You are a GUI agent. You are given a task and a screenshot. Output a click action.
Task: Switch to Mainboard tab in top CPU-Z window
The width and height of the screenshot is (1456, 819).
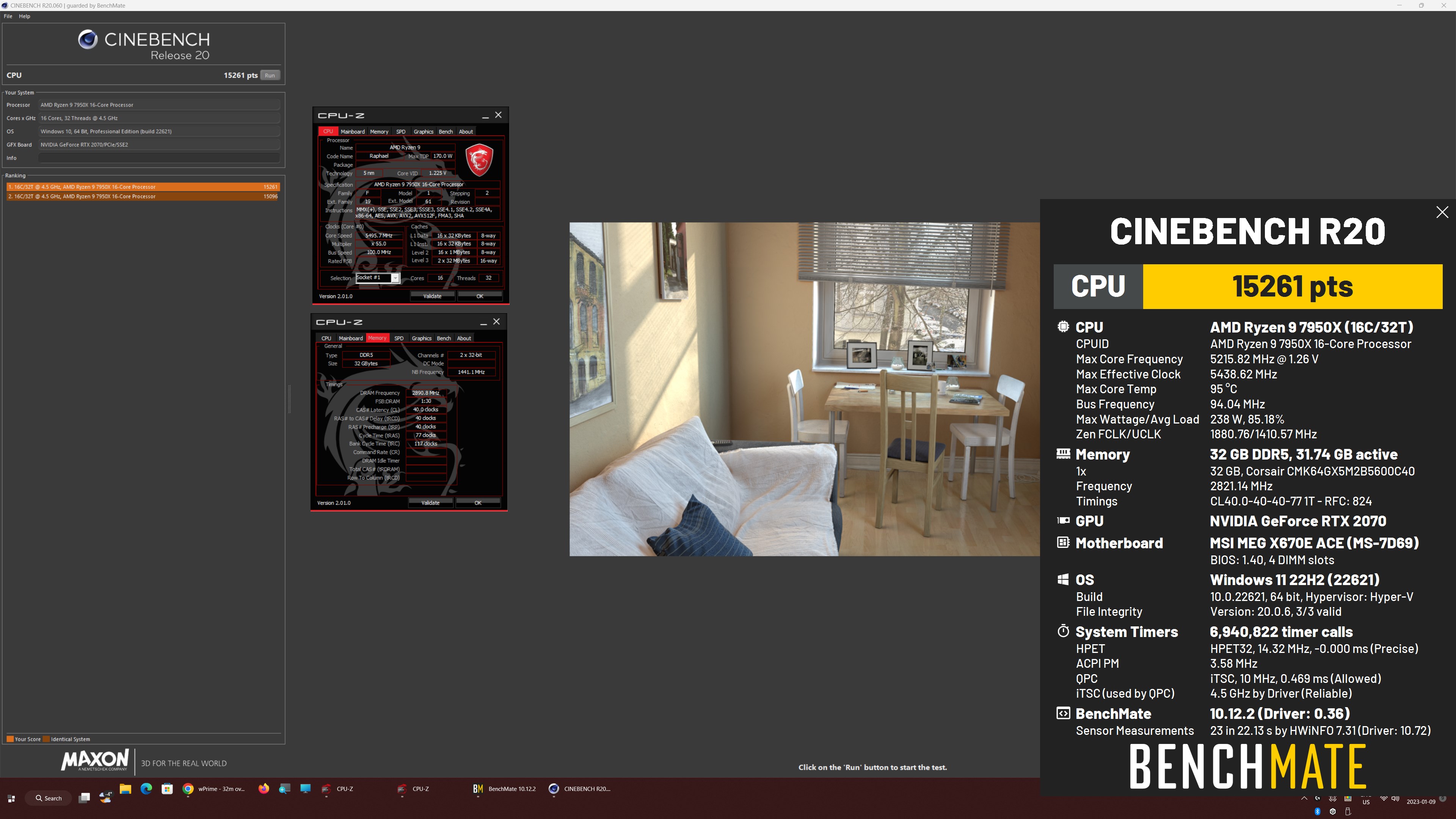[x=353, y=132]
